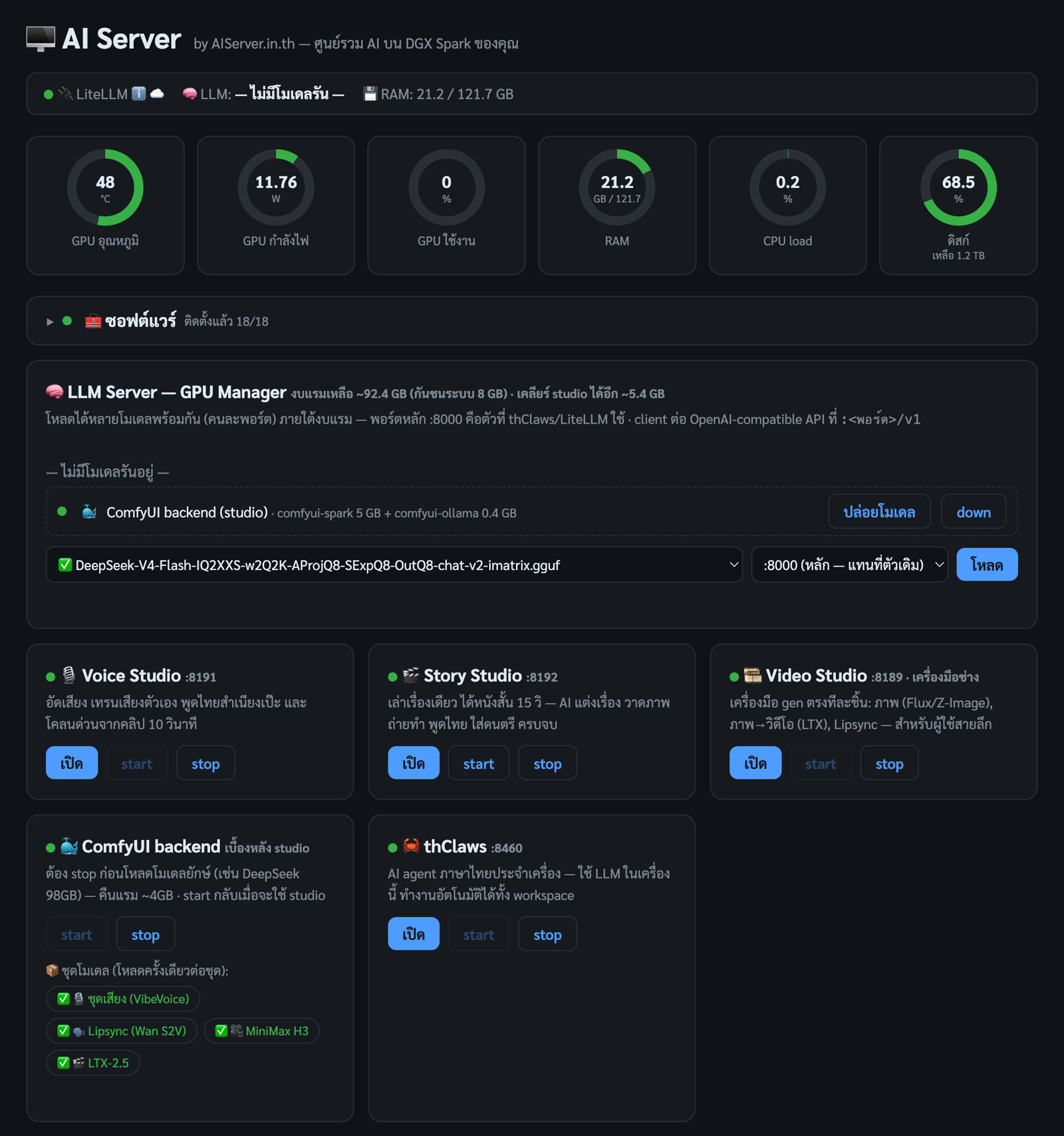Click the cloud icon beside LiteLLM
Image resolution: width=1064 pixels, height=1136 pixels.
pos(157,94)
